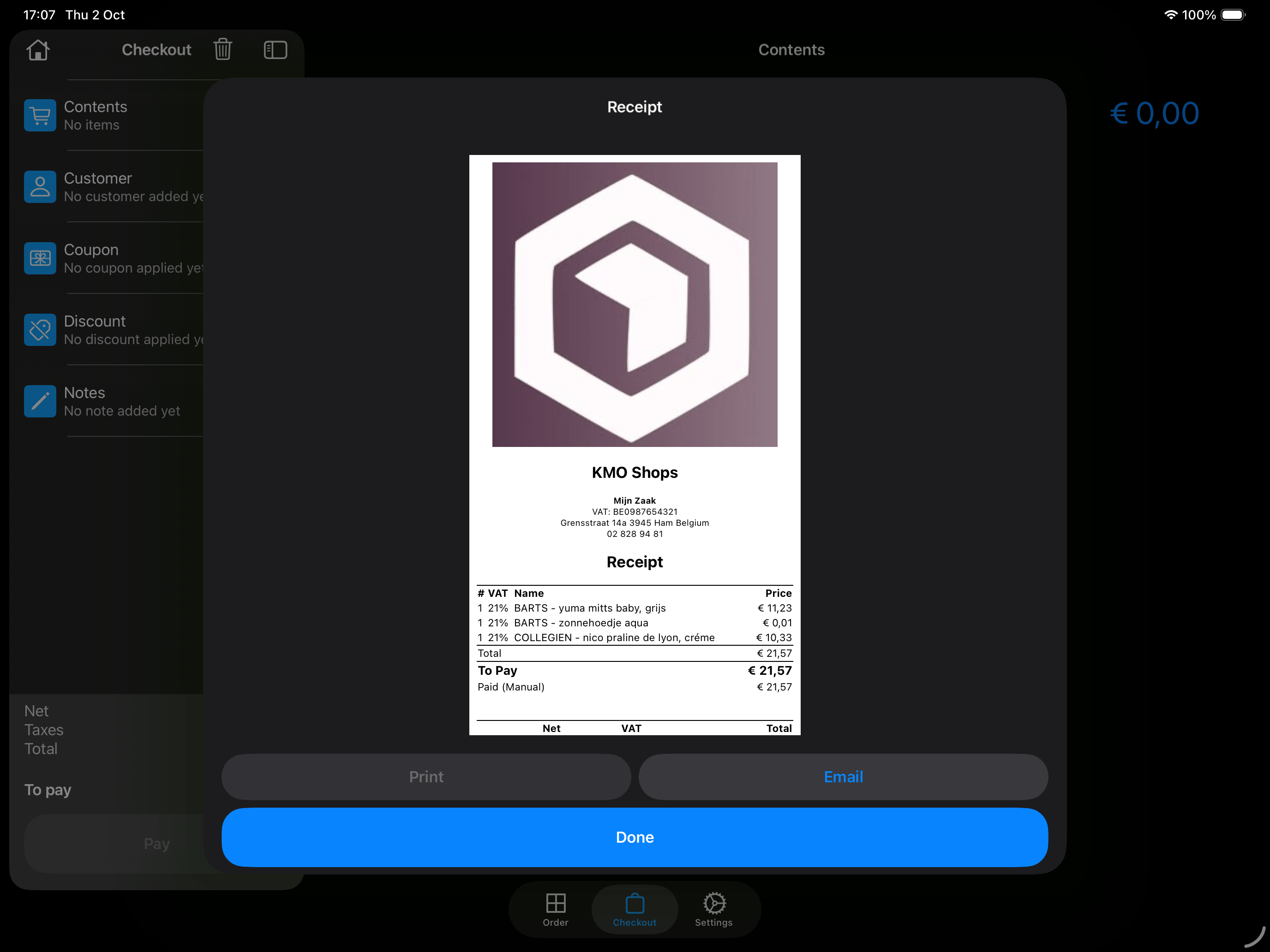Open the Coupon gift card icon

coord(40,258)
